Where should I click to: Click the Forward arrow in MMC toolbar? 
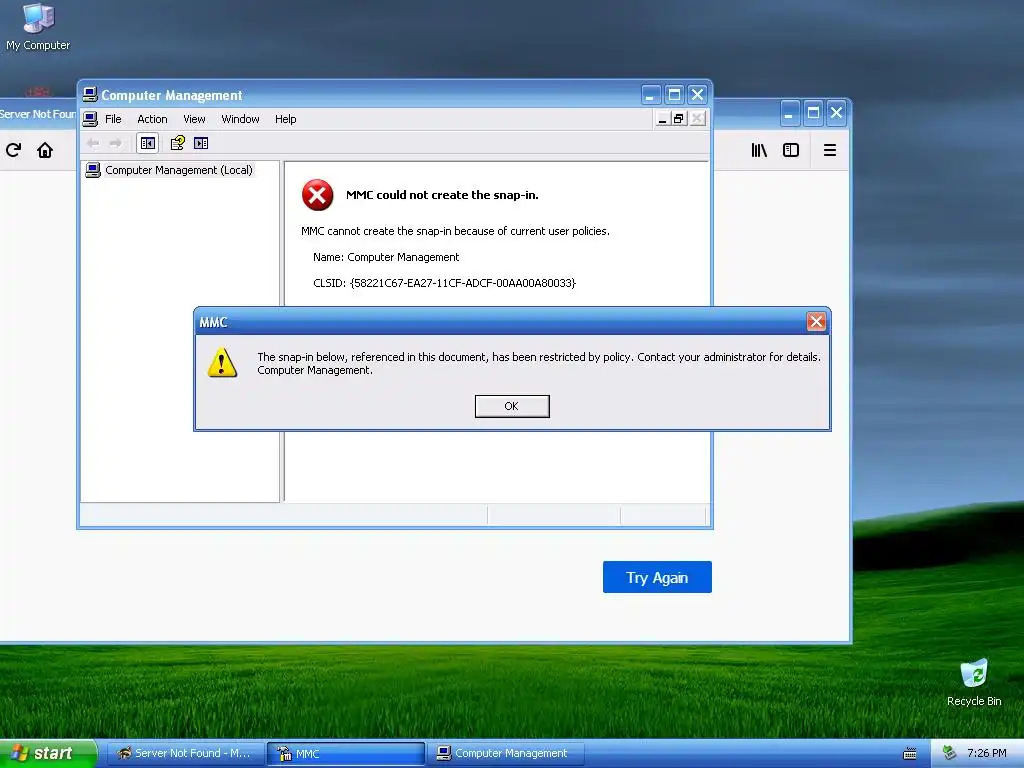[116, 143]
